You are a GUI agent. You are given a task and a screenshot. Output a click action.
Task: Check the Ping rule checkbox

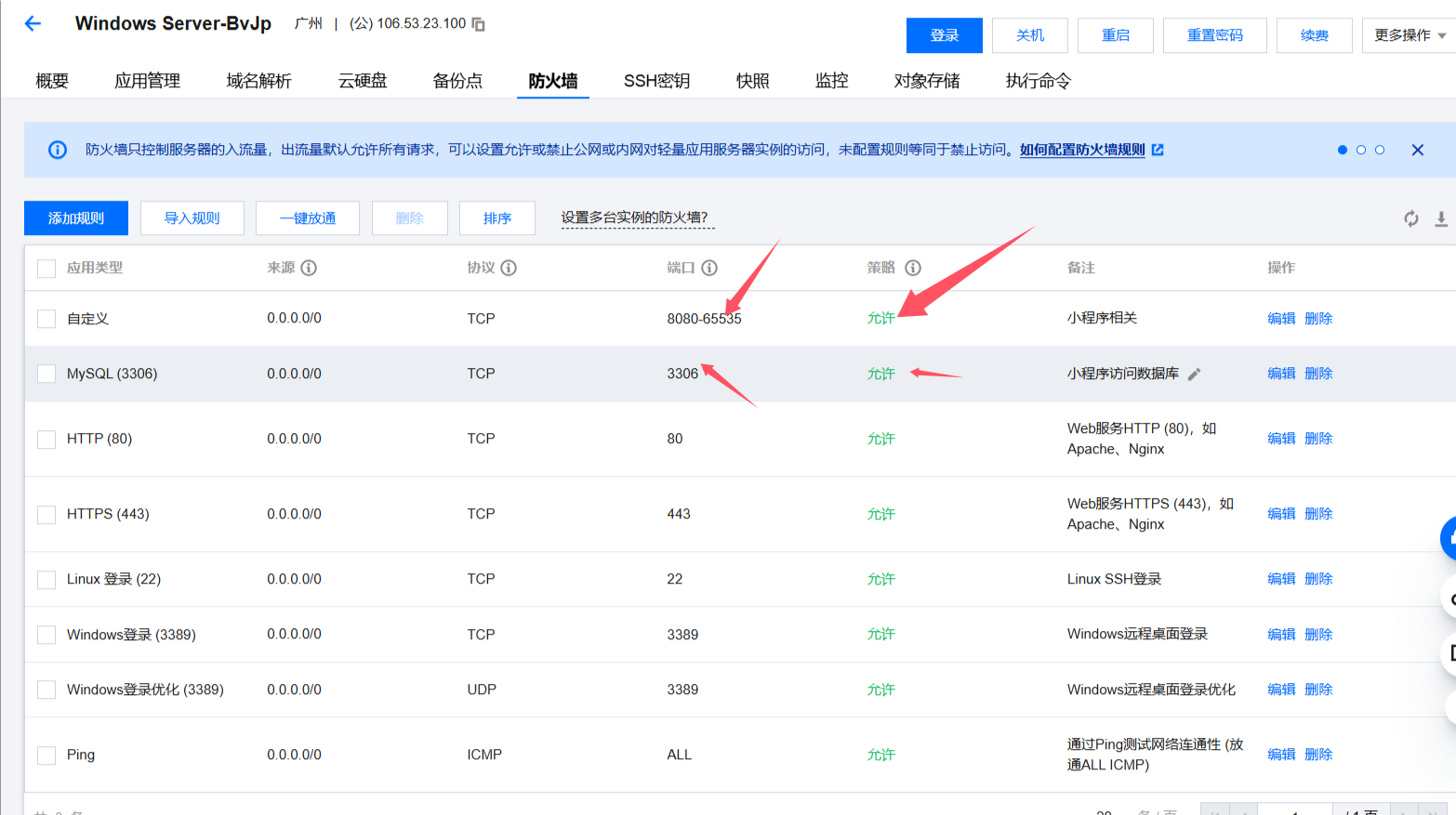pyautogui.click(x=46, y=755)
